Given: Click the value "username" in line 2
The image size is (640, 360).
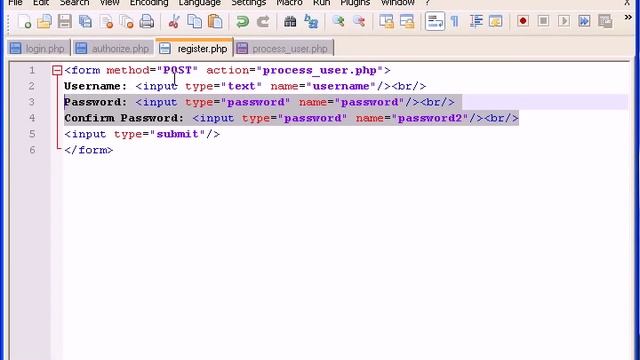Looking at the screenshot, I should (341, 86).
